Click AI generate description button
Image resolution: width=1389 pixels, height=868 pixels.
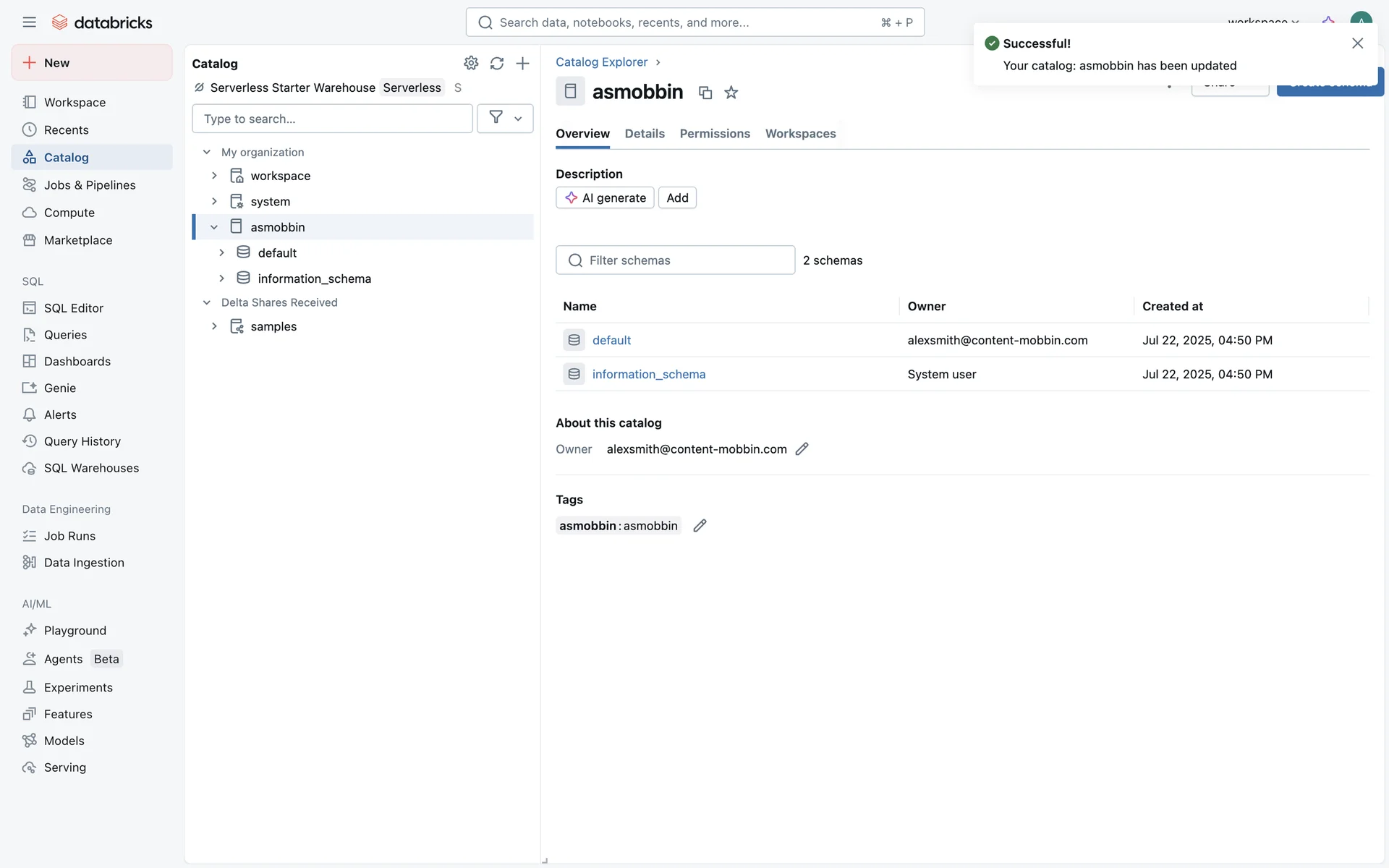(605, 198)
